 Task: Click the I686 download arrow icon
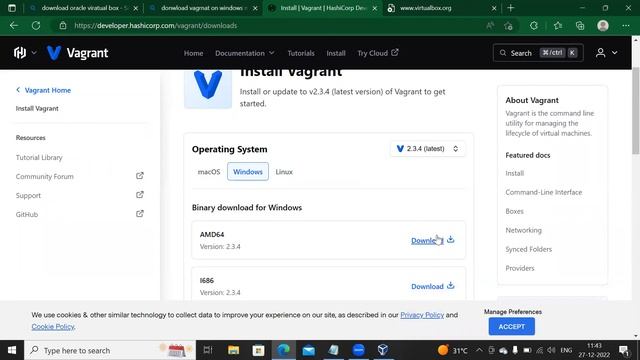451,285
